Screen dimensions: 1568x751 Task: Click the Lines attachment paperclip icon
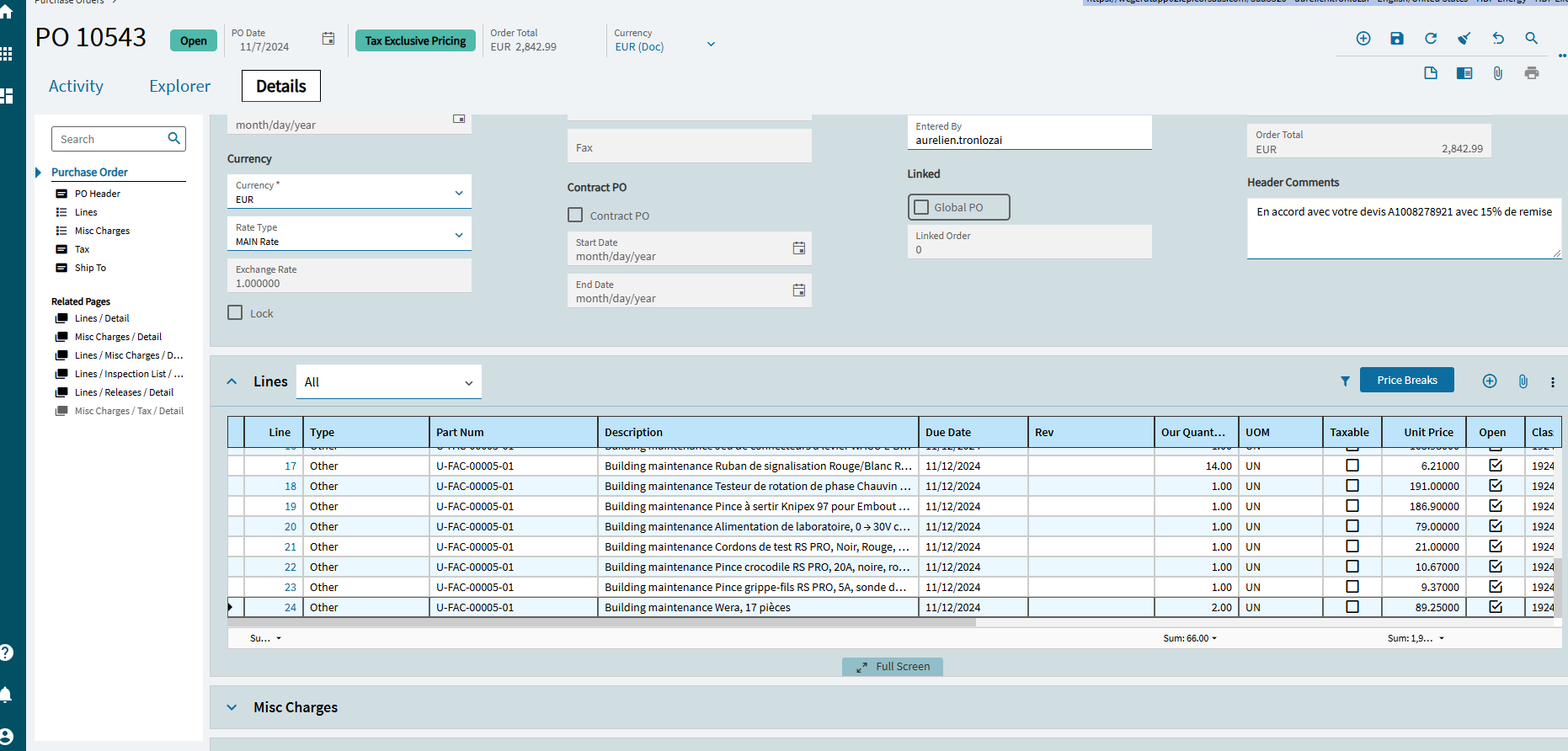pyautogui.click(x=1523, y=381)
